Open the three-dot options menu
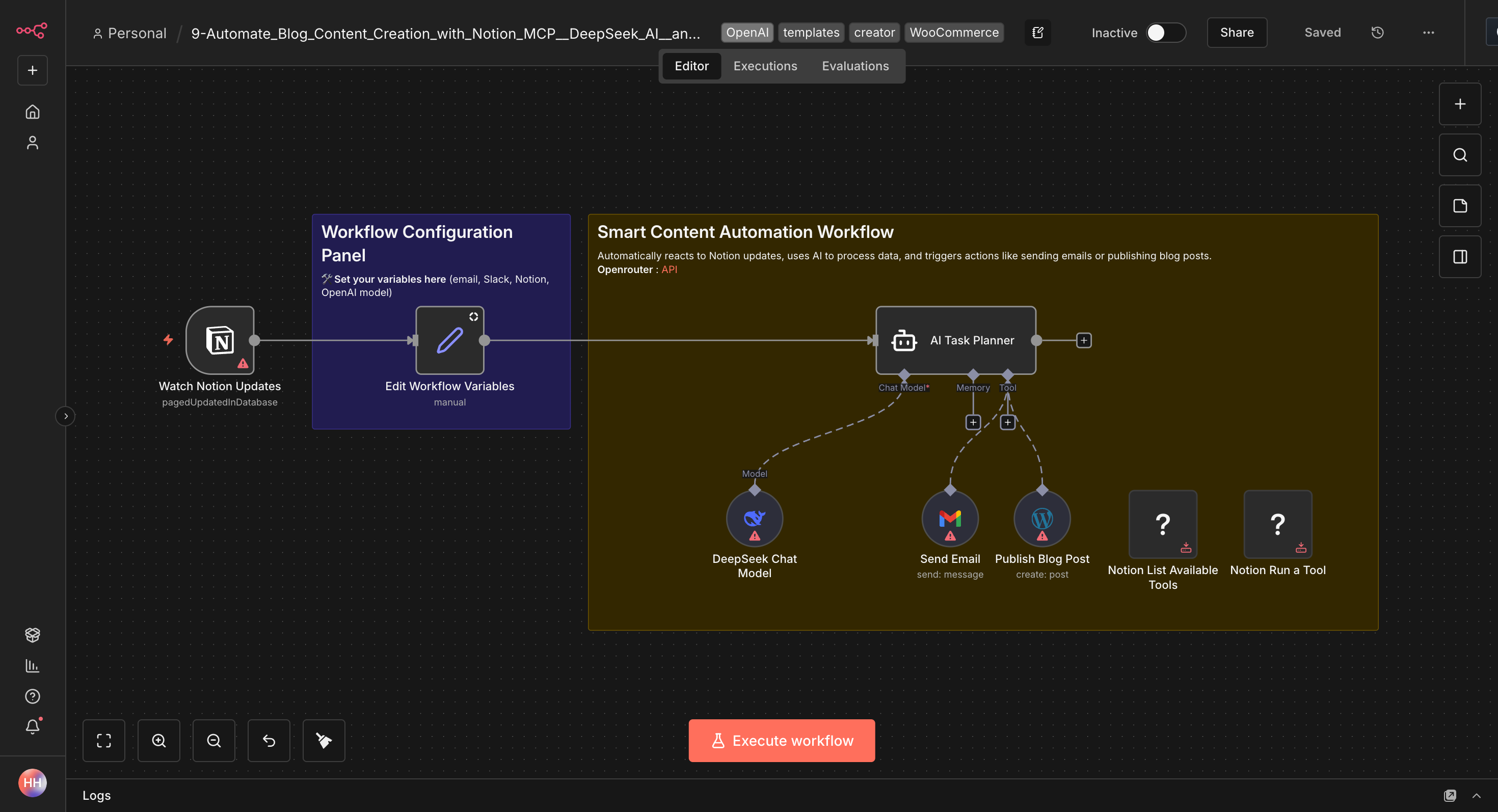The image size is (1498, 812). [1429, 33]
